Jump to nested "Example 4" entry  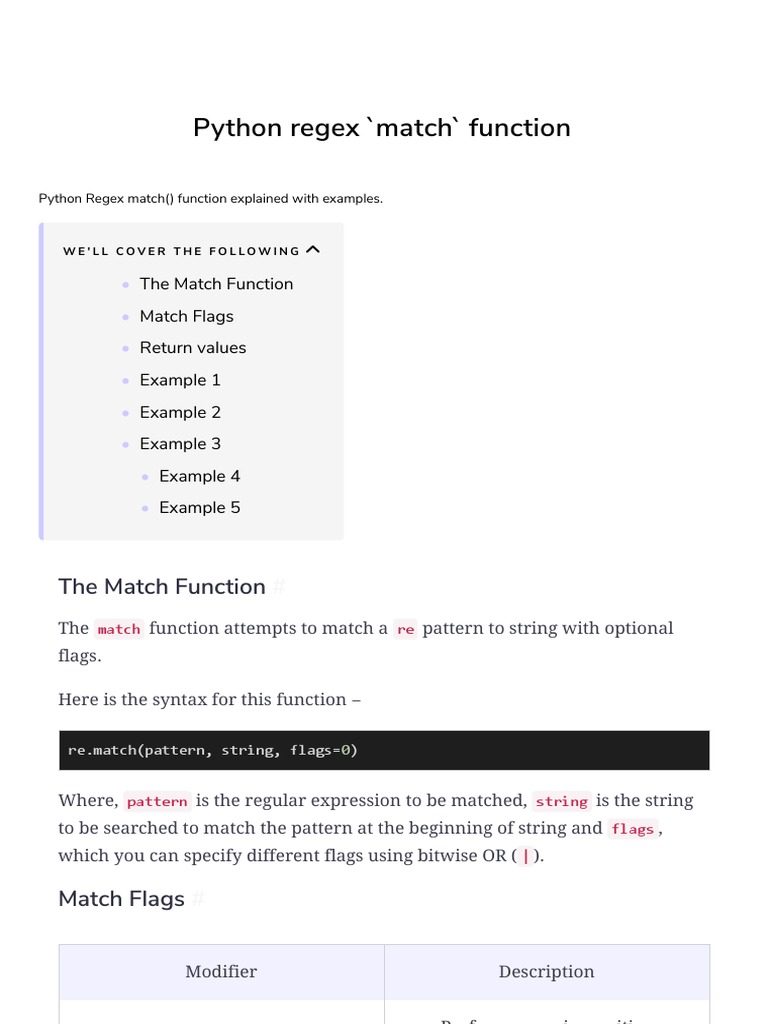click(199, 476)
